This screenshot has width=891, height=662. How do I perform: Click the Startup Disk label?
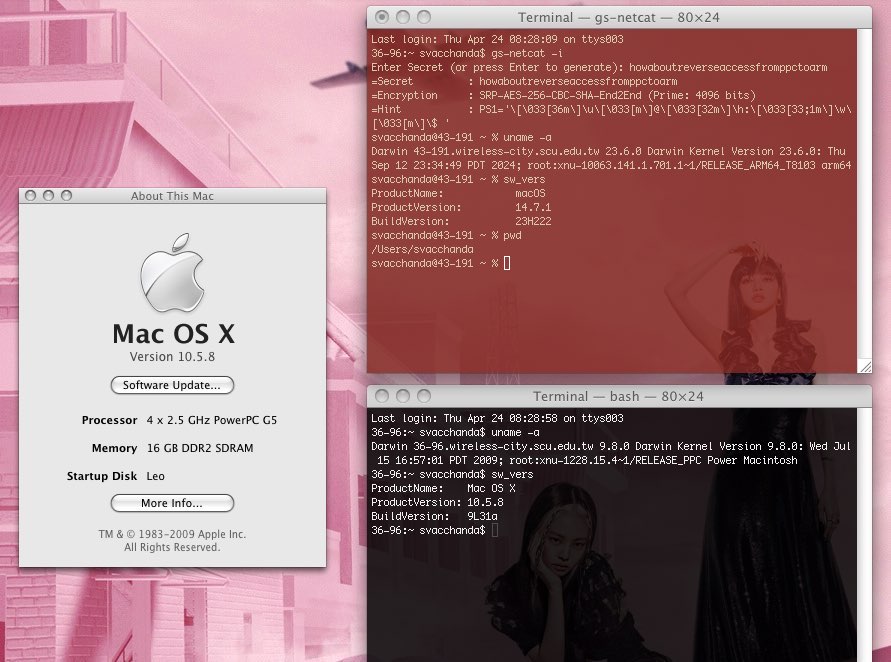(x=102, y=476)
